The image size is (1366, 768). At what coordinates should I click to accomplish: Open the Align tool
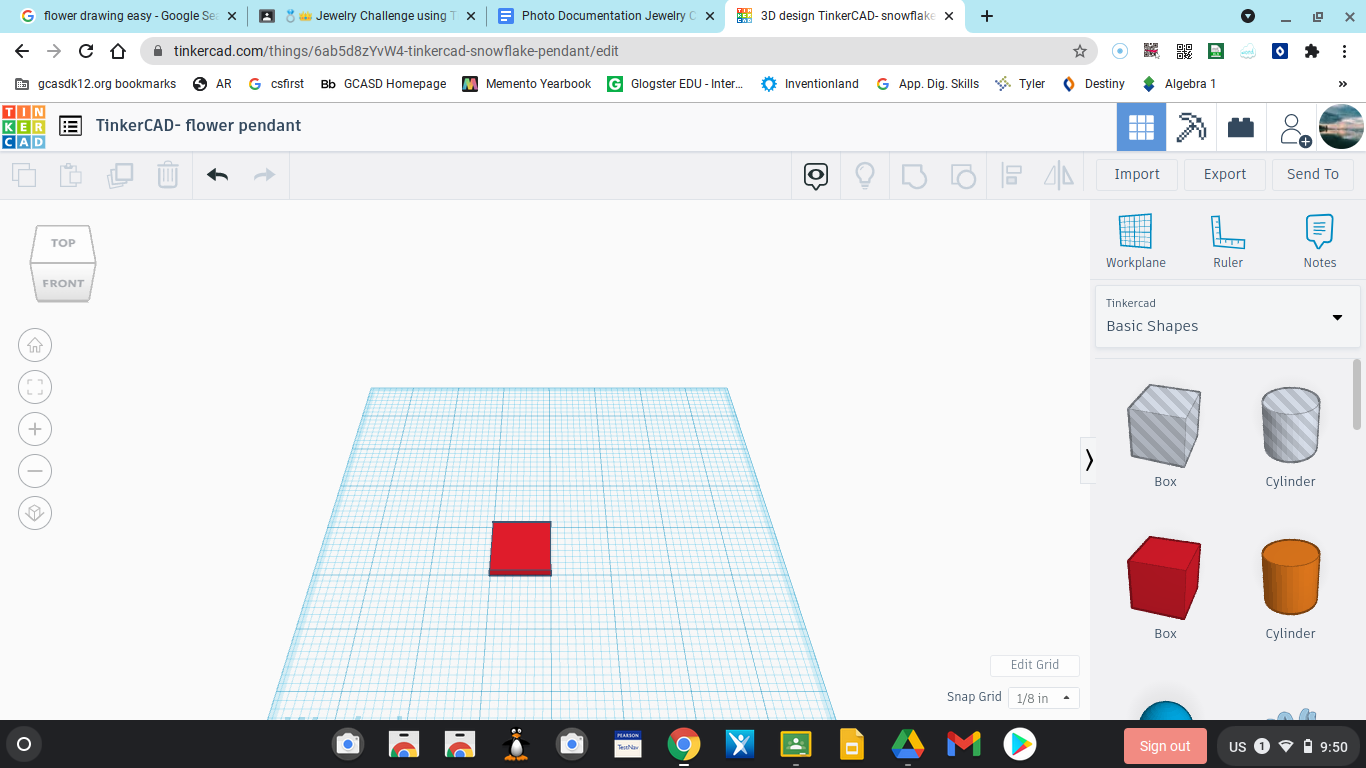(x=1011, y=174)
